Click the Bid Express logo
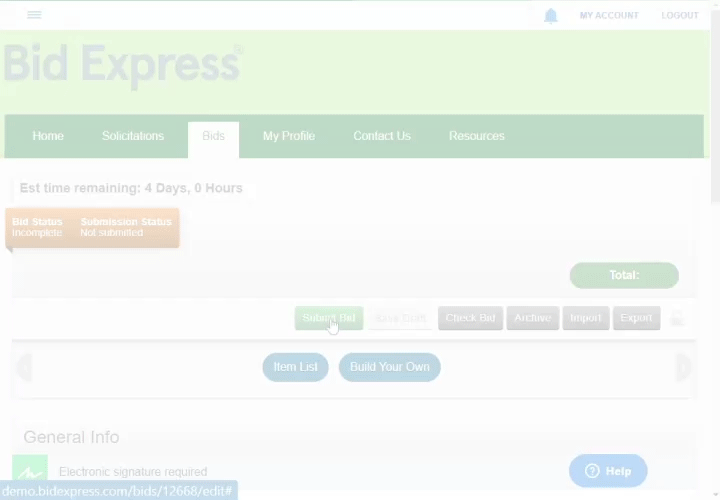This screenshot has width=720, height=500. 122,64
